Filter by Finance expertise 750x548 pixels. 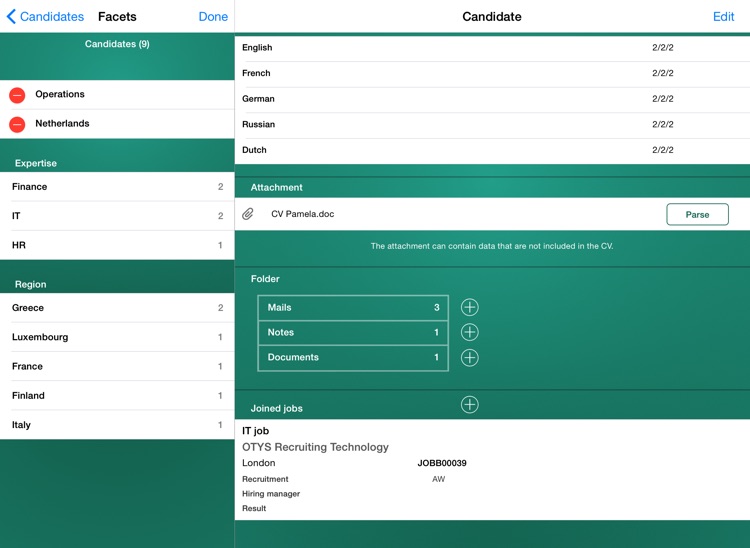pyautogui.click(x=117, y=187)
